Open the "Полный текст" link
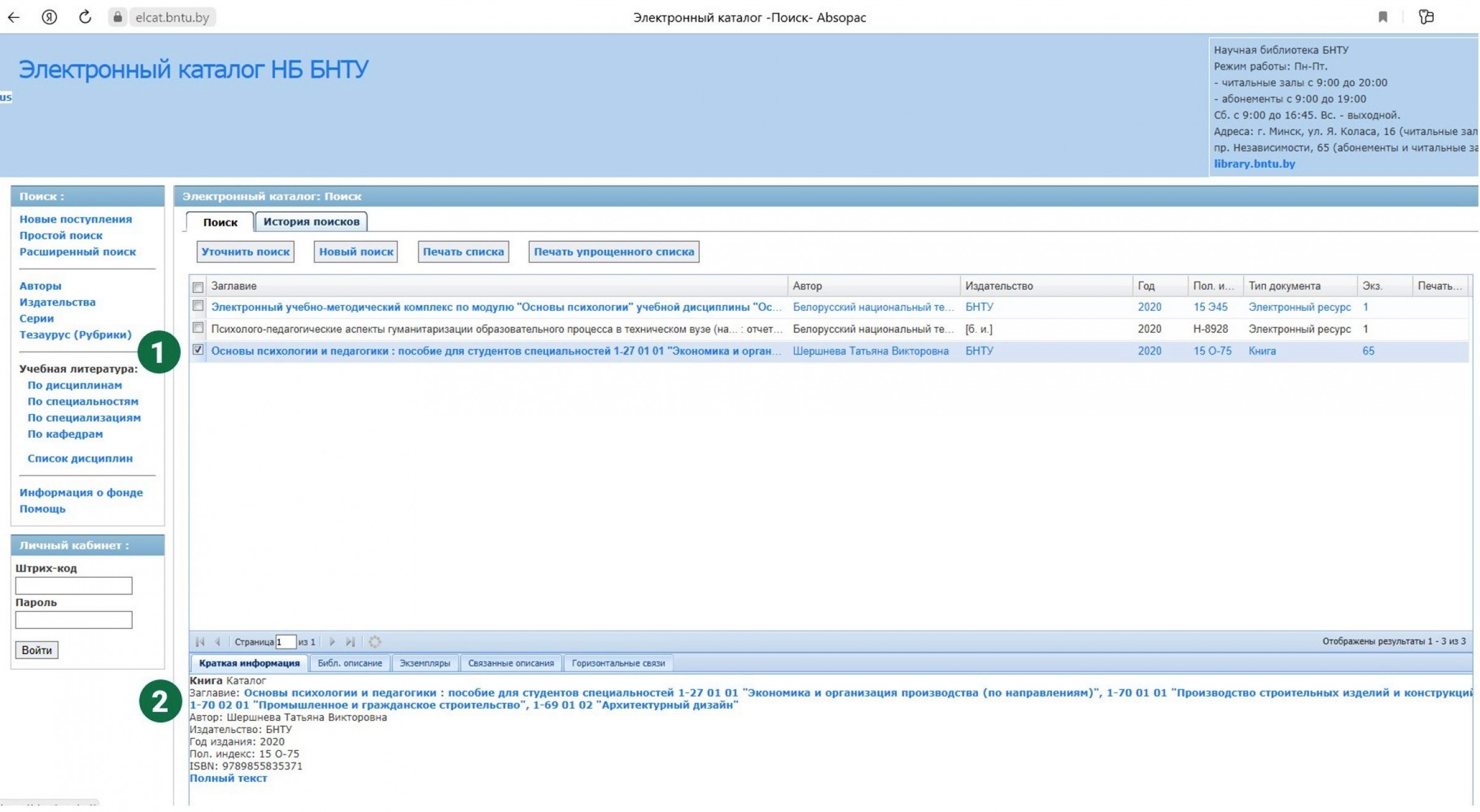 (x=228, y=778)
